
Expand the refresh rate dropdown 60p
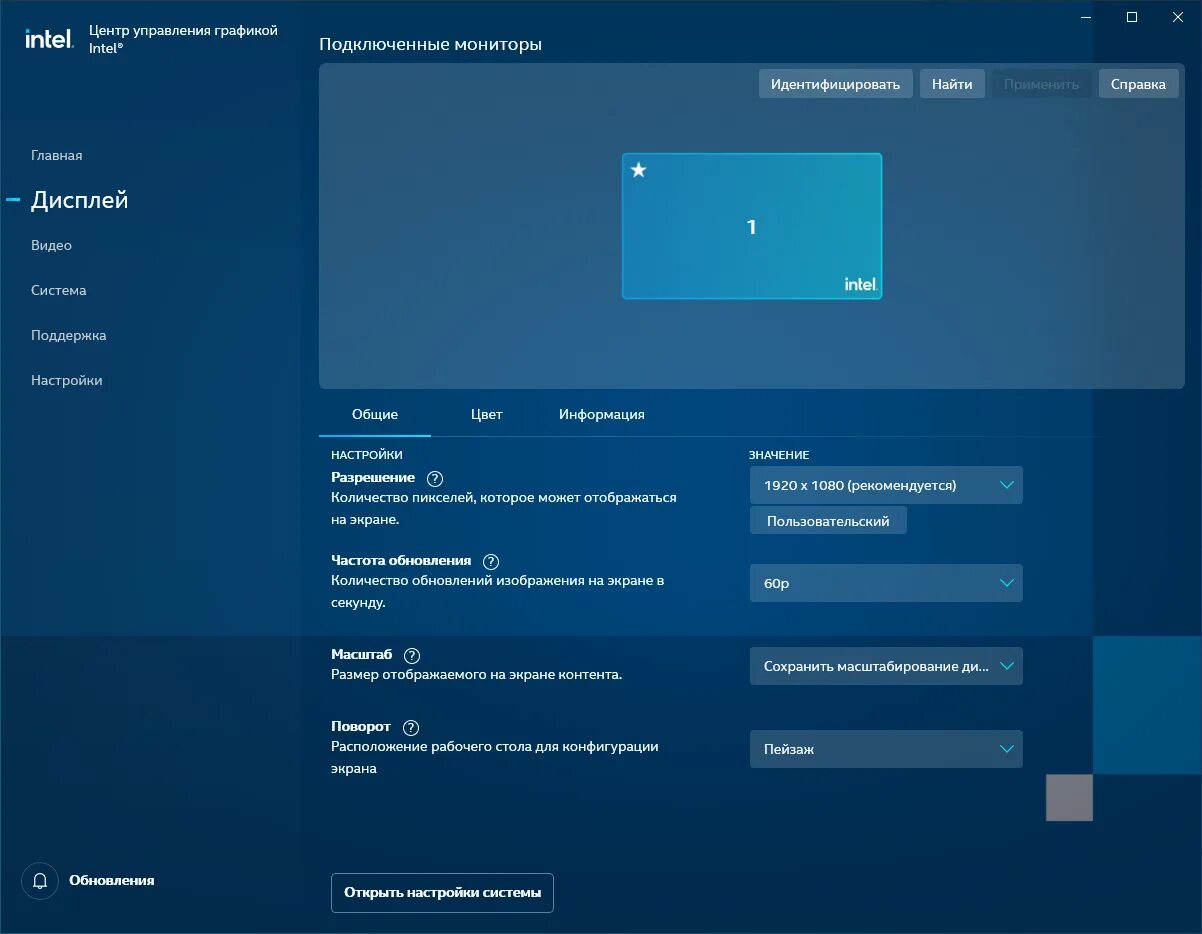pos(886,583)
